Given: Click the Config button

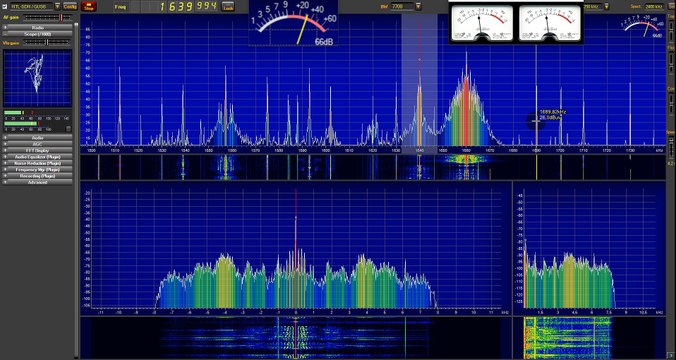Looking at the screenshot, I should pyautogui.click(x=70, y=6).
